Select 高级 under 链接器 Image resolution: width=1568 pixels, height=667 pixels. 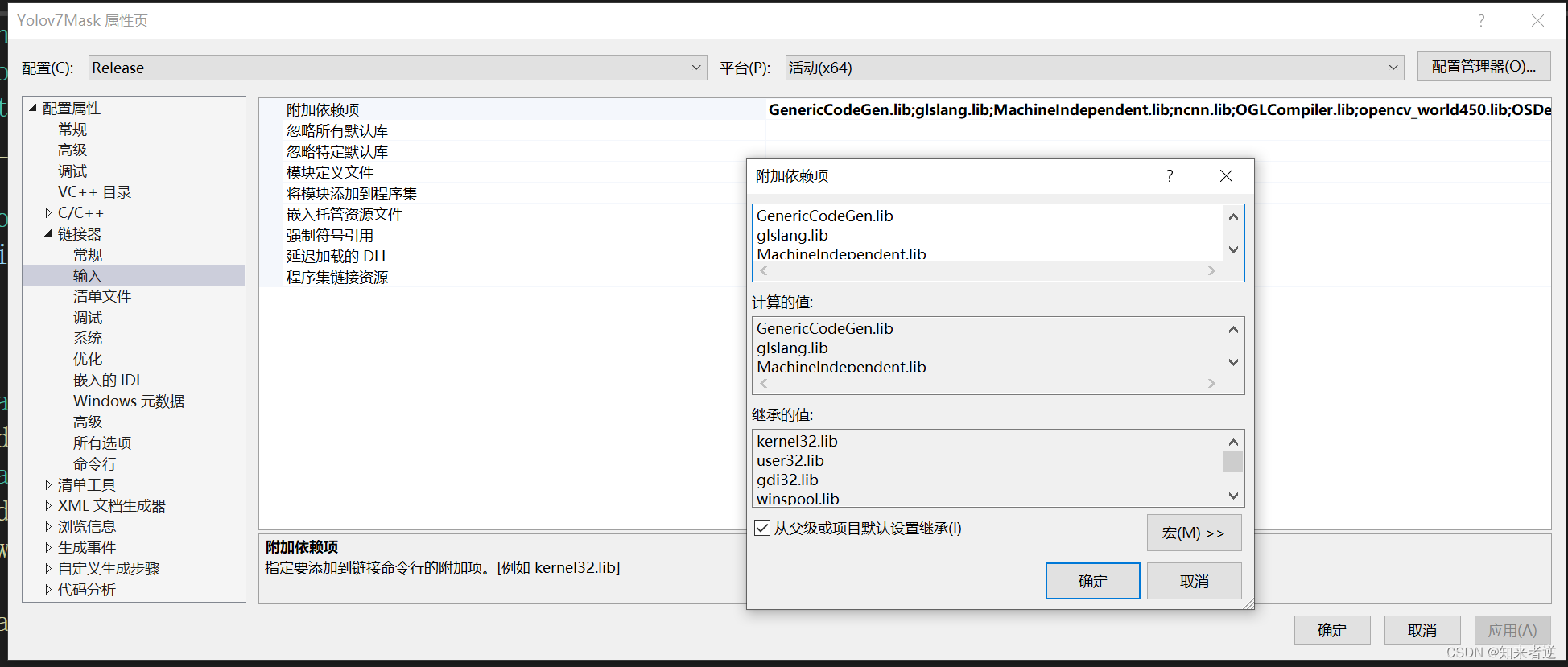coord(88,422)
